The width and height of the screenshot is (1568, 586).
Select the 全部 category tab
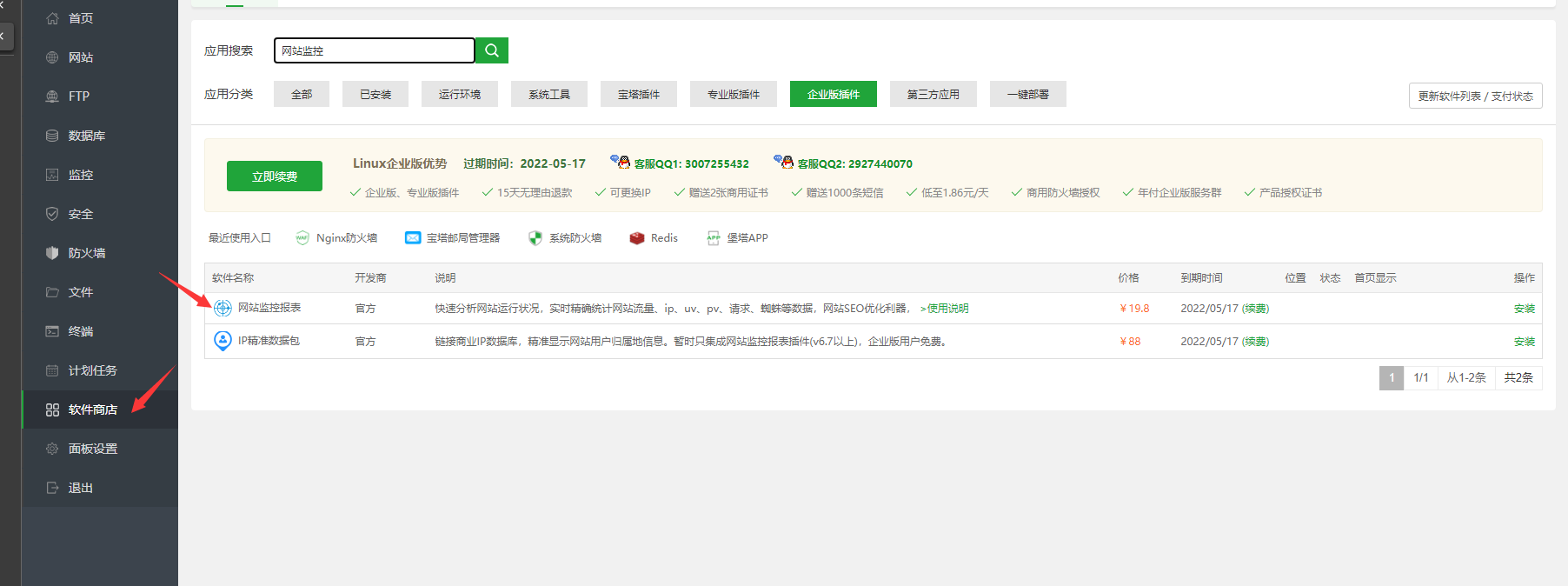tap(302, 94)
